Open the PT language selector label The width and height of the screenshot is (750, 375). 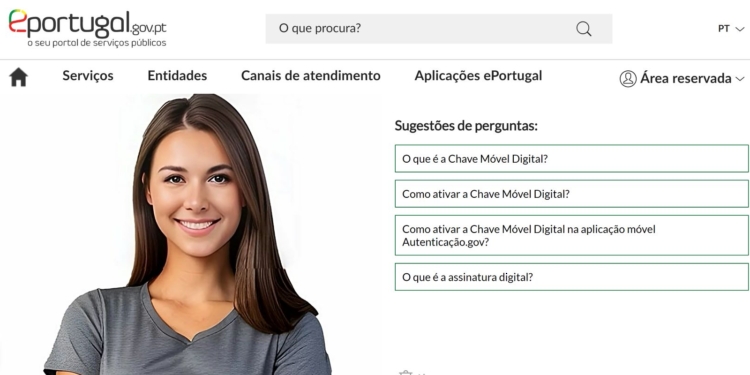pos(723,29)
